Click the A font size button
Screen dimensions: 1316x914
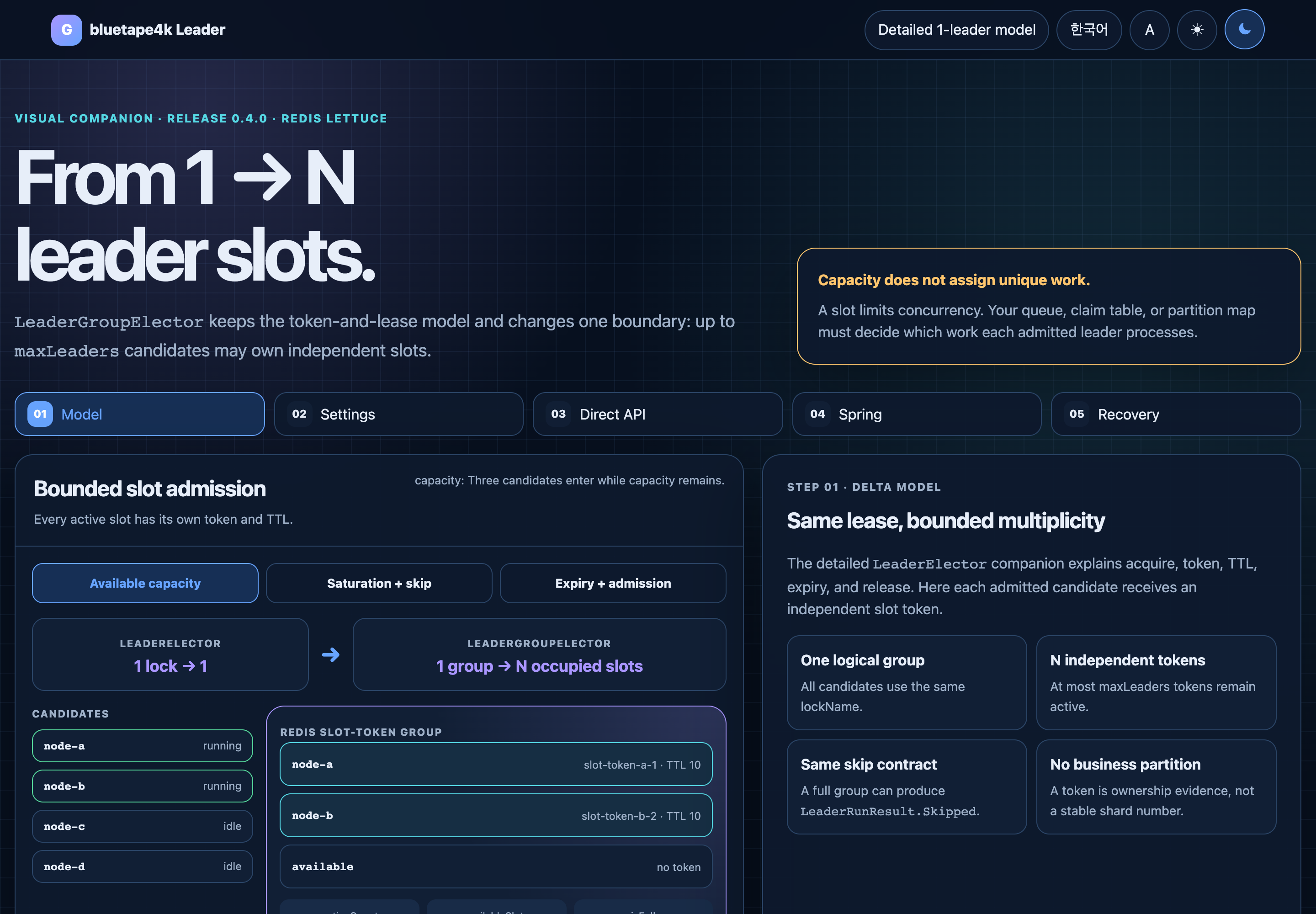point(1149,30)
